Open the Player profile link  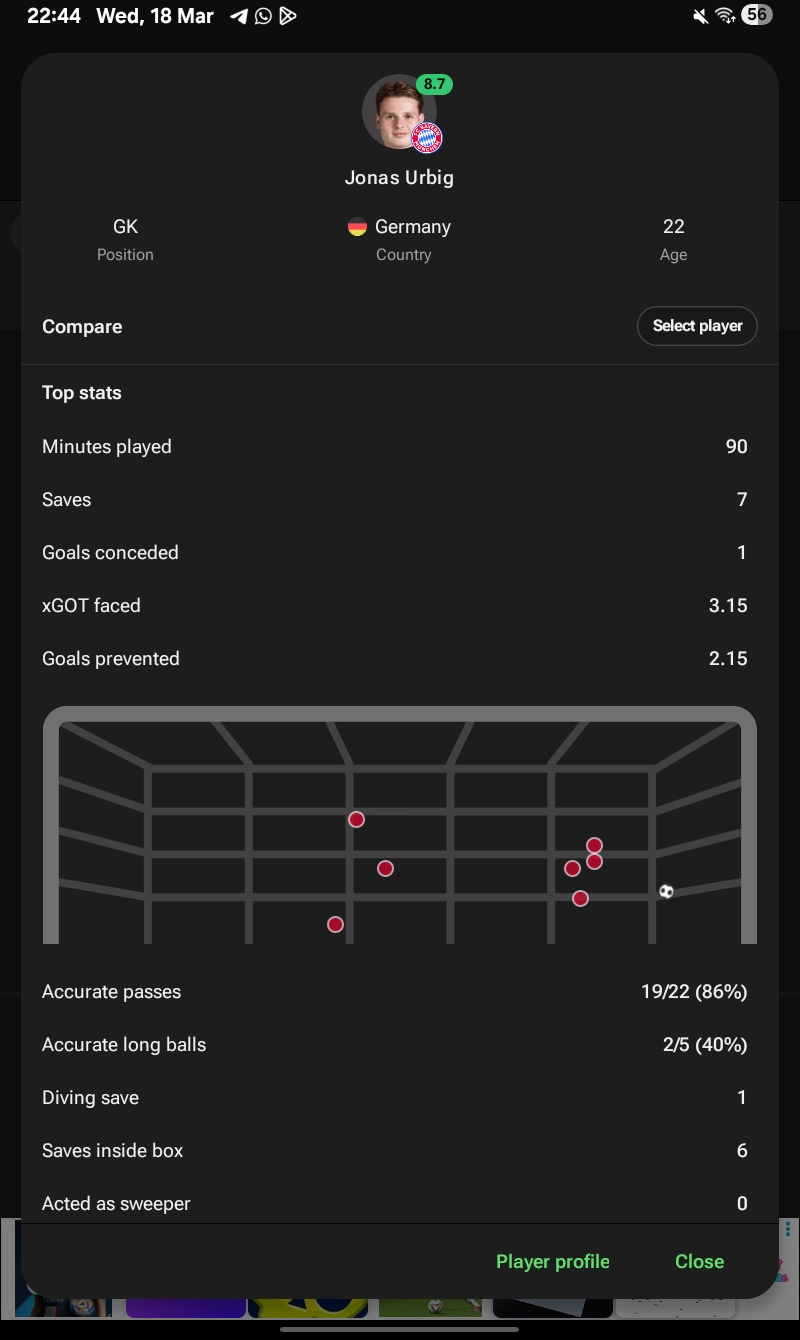click(x=552, y=1261)
